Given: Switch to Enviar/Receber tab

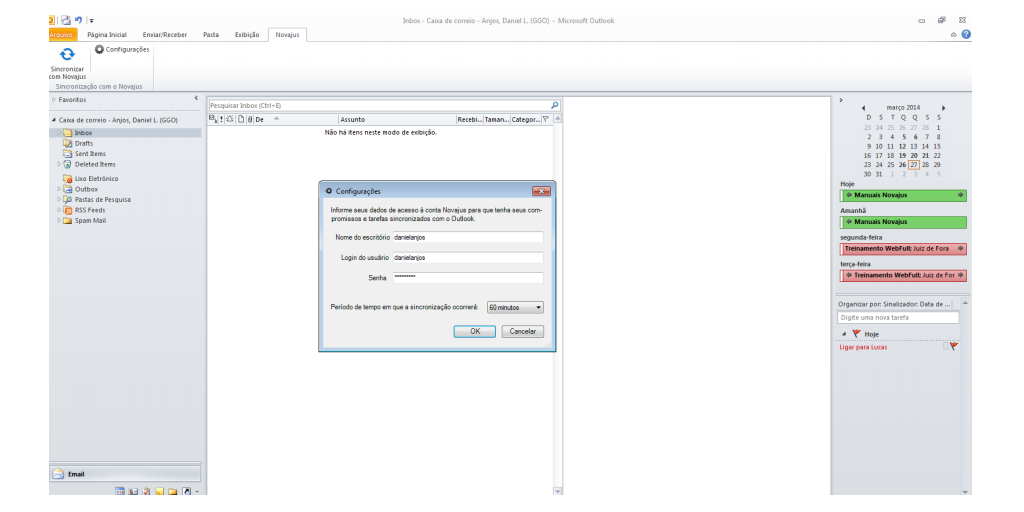Looking at the screenshot, I should point(165,35).
